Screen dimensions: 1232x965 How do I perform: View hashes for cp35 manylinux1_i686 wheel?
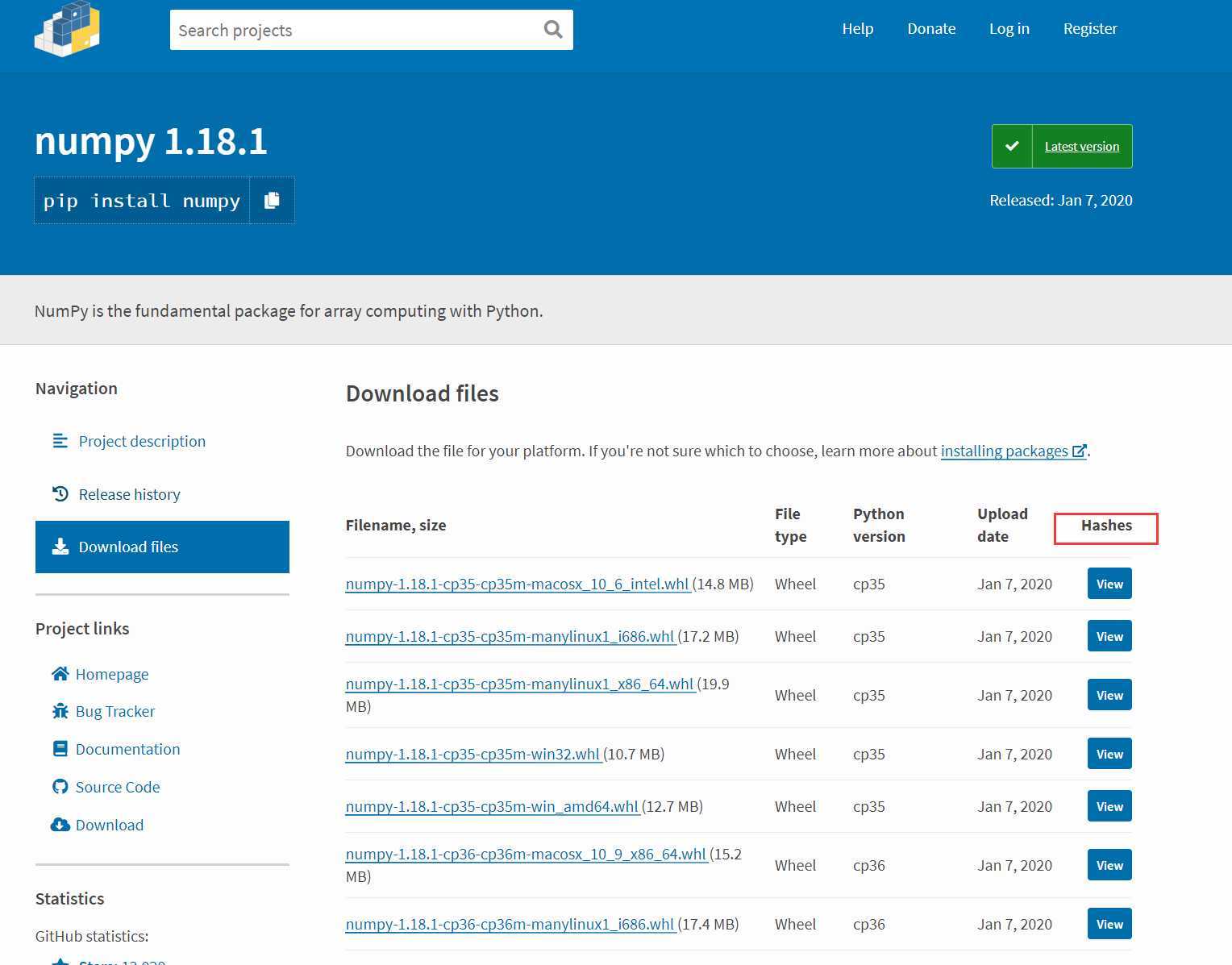(1109, 636)
